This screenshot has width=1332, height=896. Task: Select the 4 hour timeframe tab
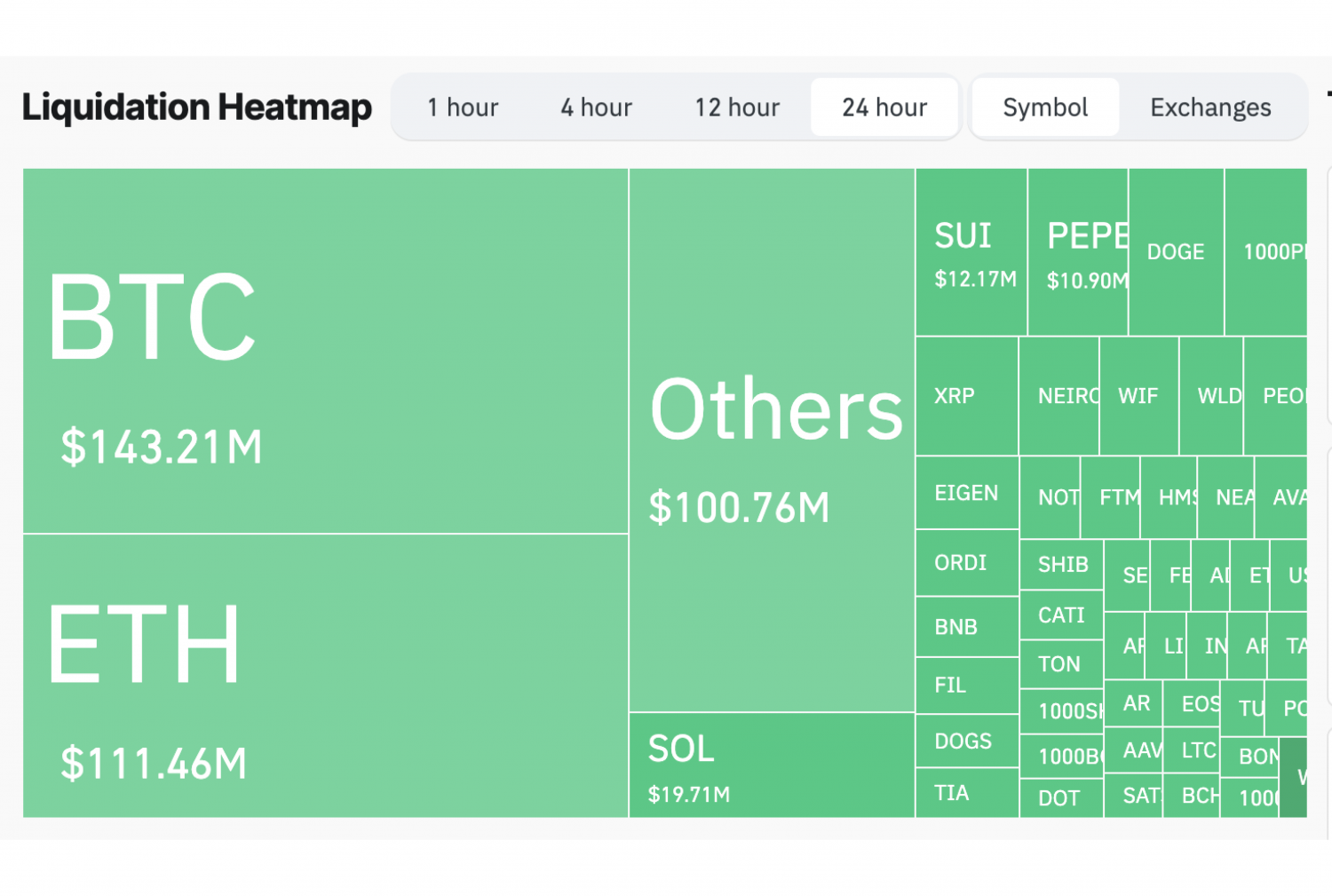596,107
